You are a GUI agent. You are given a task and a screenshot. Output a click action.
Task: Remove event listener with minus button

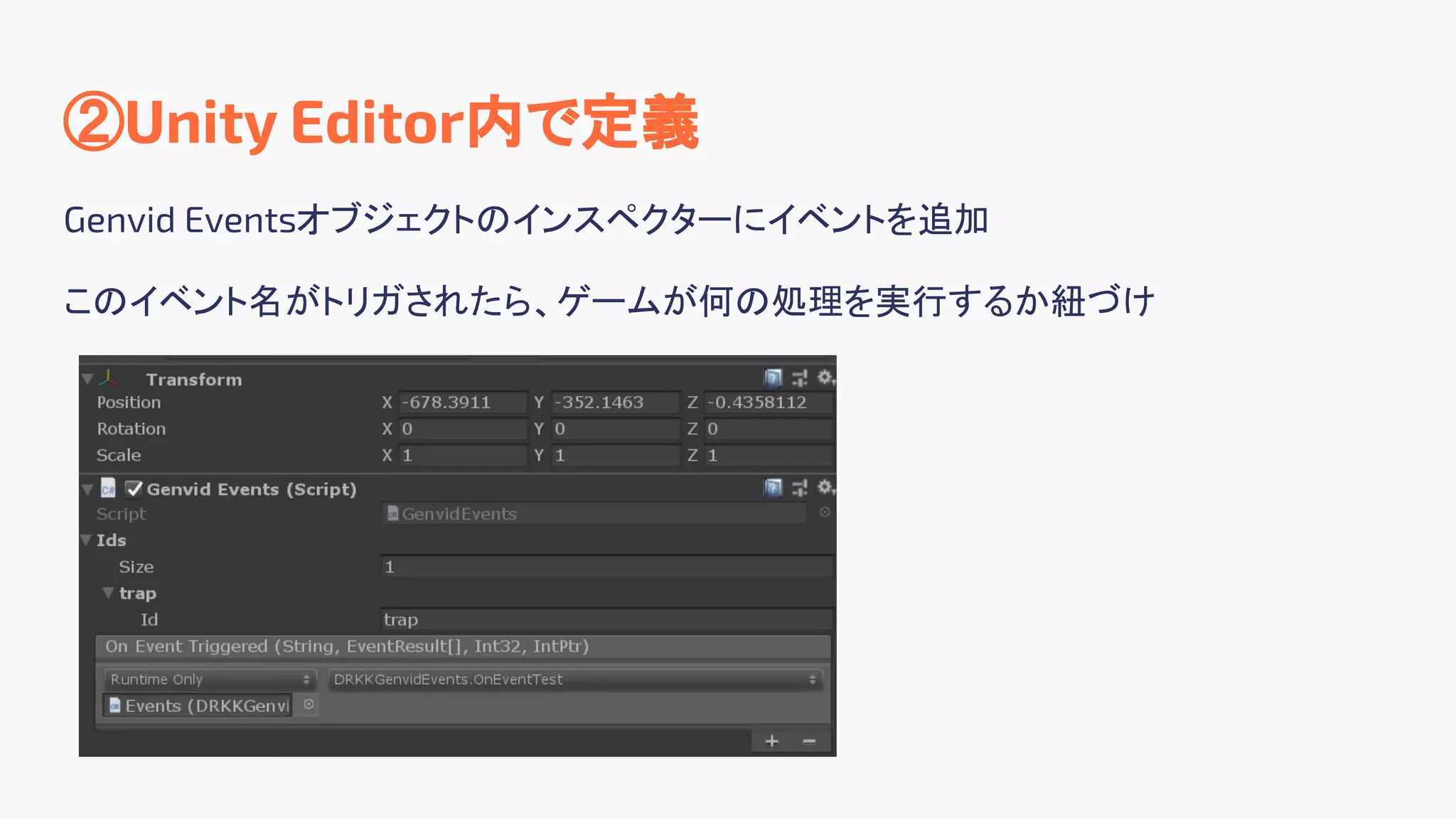(x=809, y=742)
